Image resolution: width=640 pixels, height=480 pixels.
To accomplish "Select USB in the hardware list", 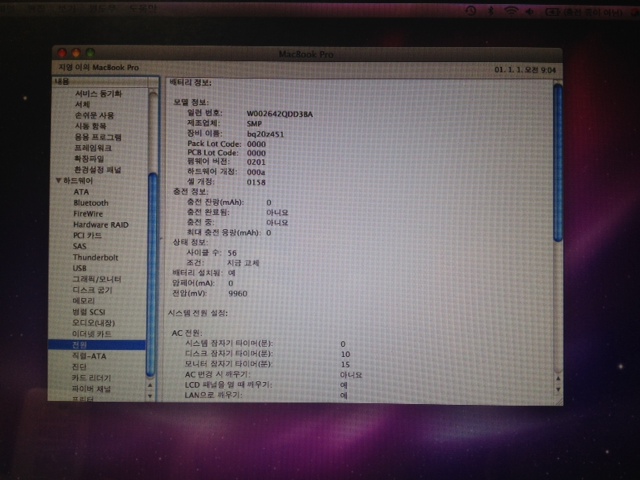I will 80,267.
